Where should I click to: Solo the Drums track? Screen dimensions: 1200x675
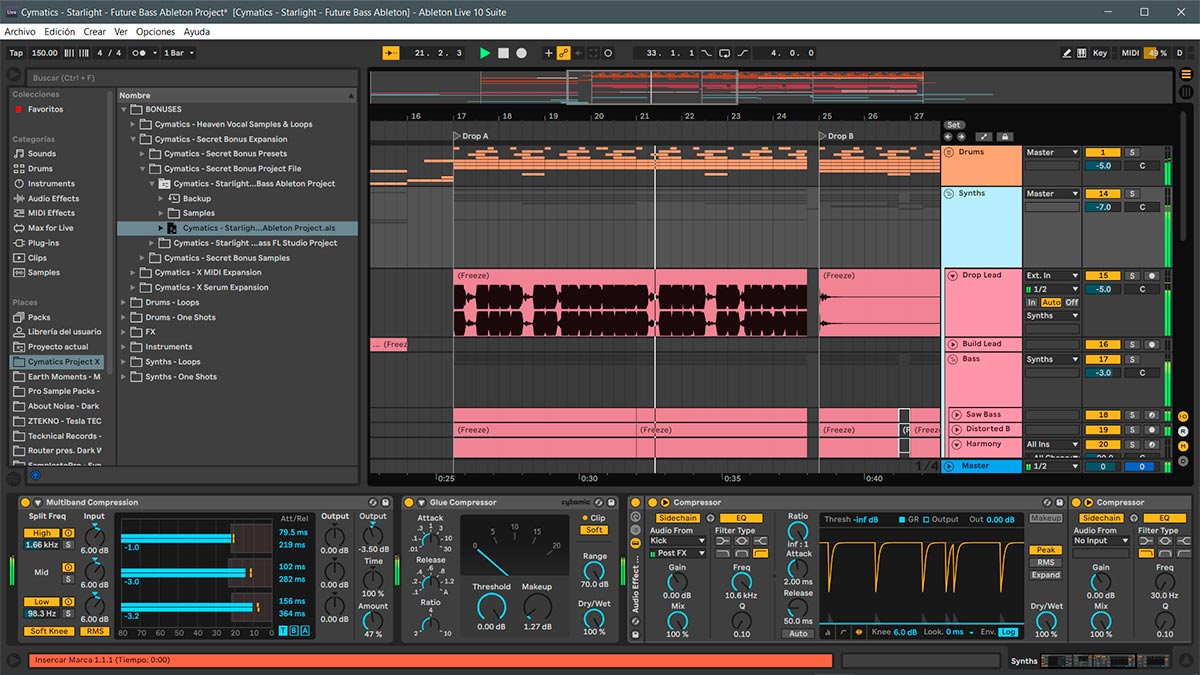[x=1132, y=152]
